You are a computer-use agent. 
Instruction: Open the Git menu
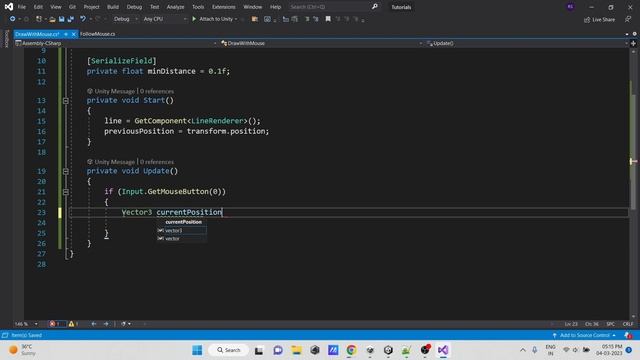point(72,7)
